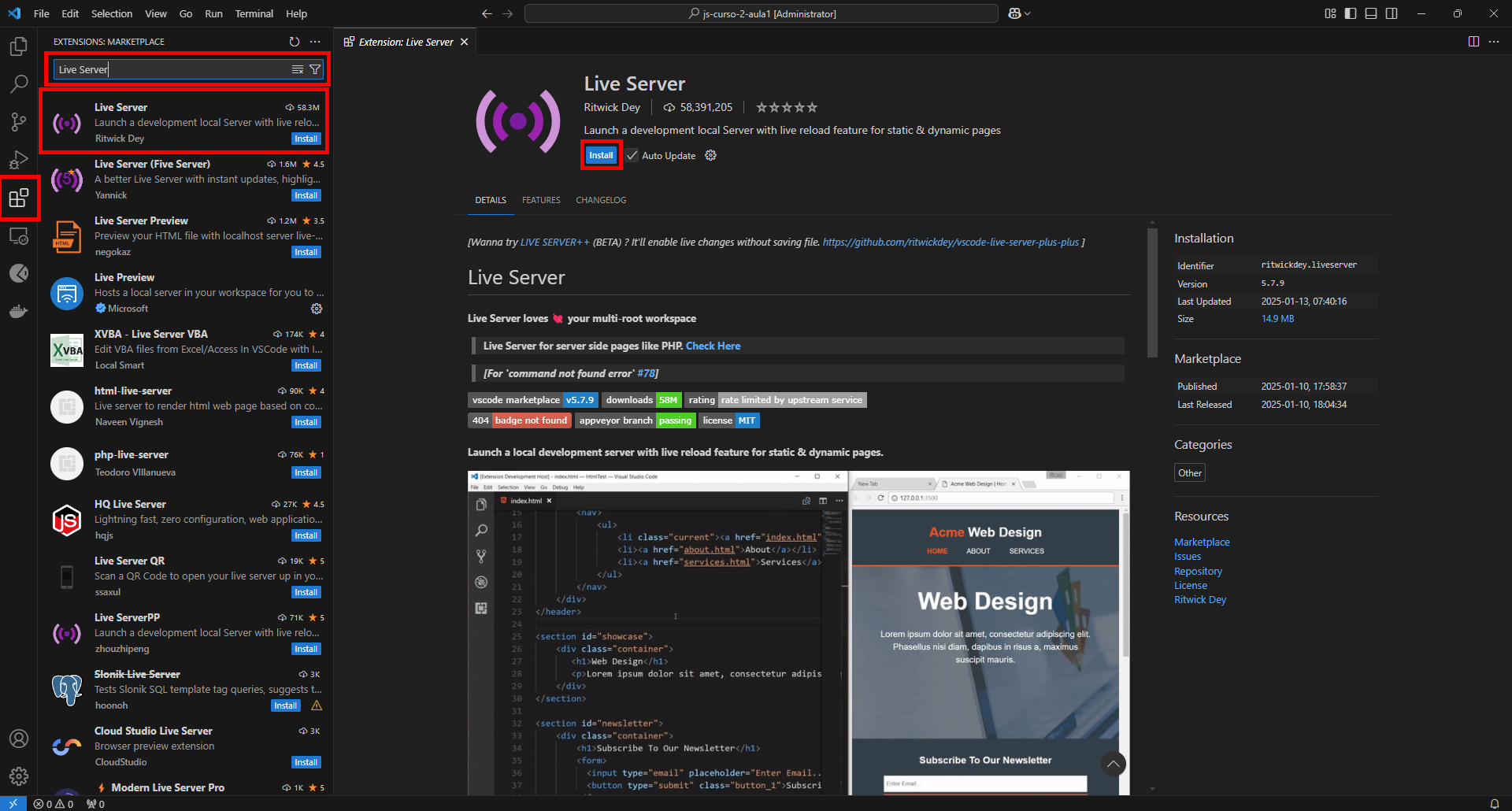This screenshot has width=1512, height=811.
Task: Close the Extension: Live Server tab
Action: (x=465, y=42)
